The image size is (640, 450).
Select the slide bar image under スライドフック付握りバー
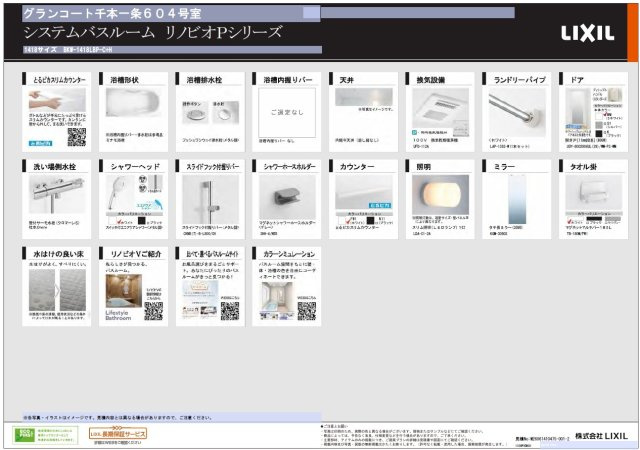click(x=210, y=199)
